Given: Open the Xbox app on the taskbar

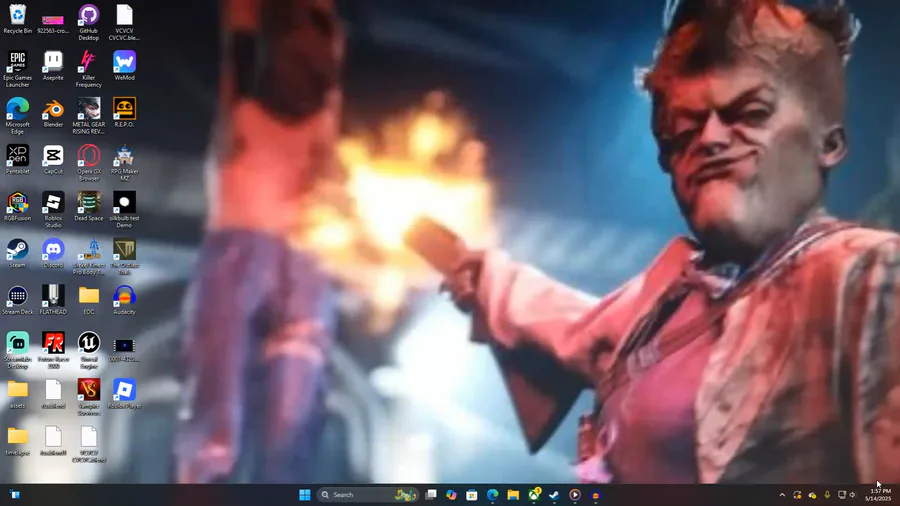Looking at the screenshot, I should pyautogui.click(x=534, y=495).
